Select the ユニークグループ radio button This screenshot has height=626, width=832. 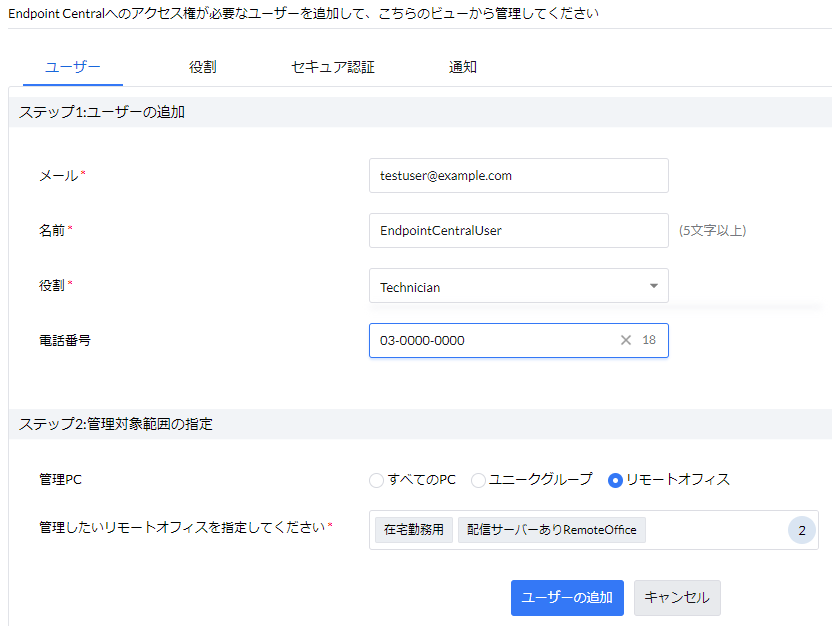coord(479,480)
